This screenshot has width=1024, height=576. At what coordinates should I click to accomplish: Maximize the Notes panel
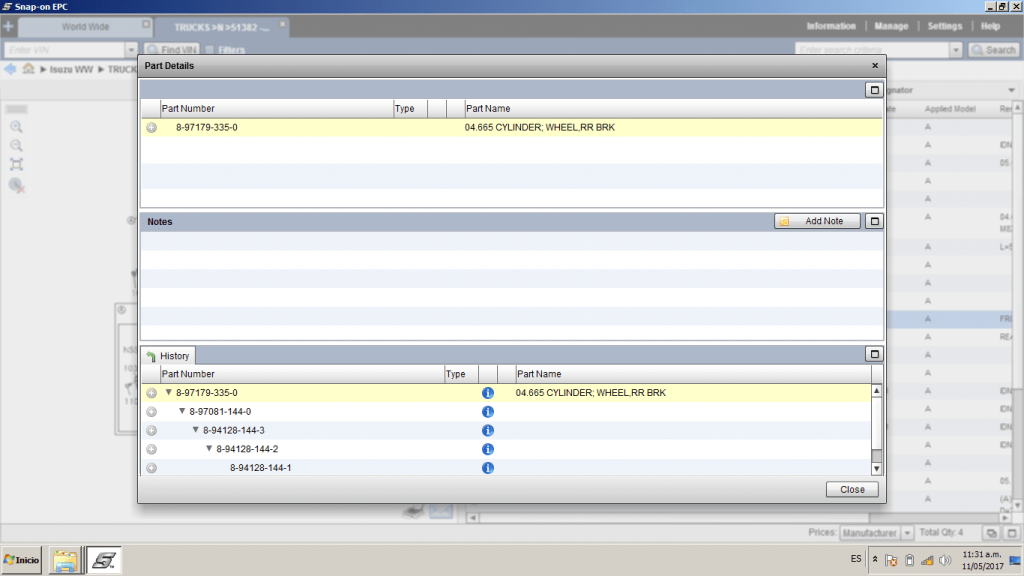coord(874,221)
